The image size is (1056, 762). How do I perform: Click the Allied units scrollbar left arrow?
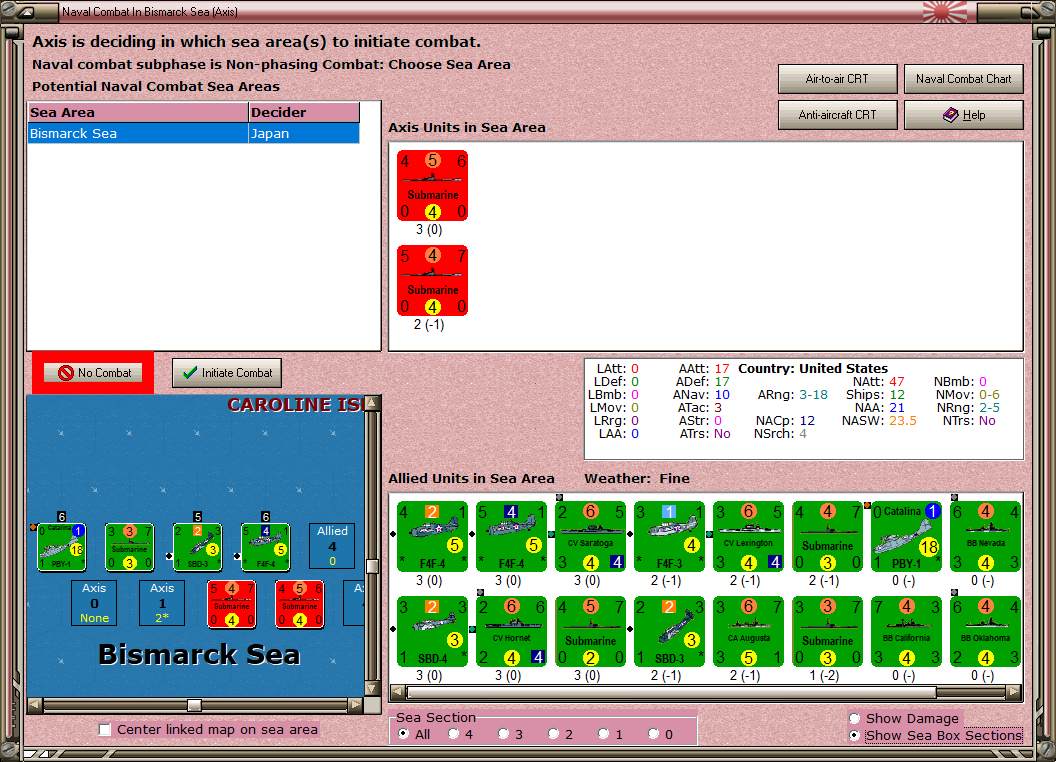point(398,692)
